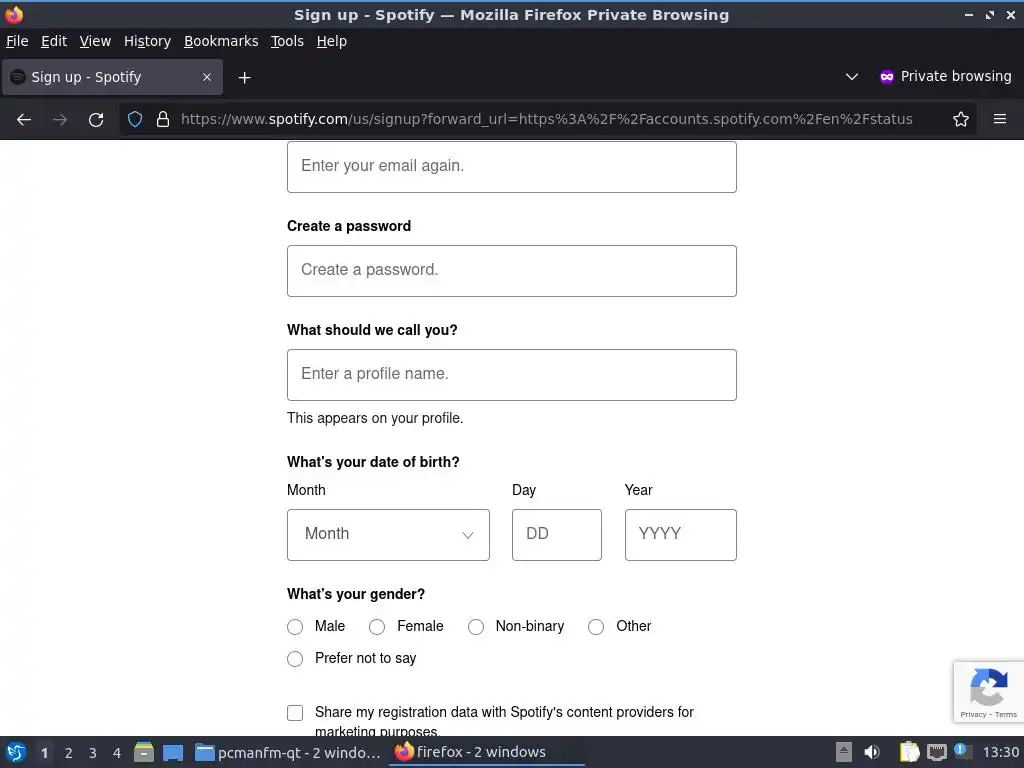Select the Non-binary gender option

coord(476,627)
